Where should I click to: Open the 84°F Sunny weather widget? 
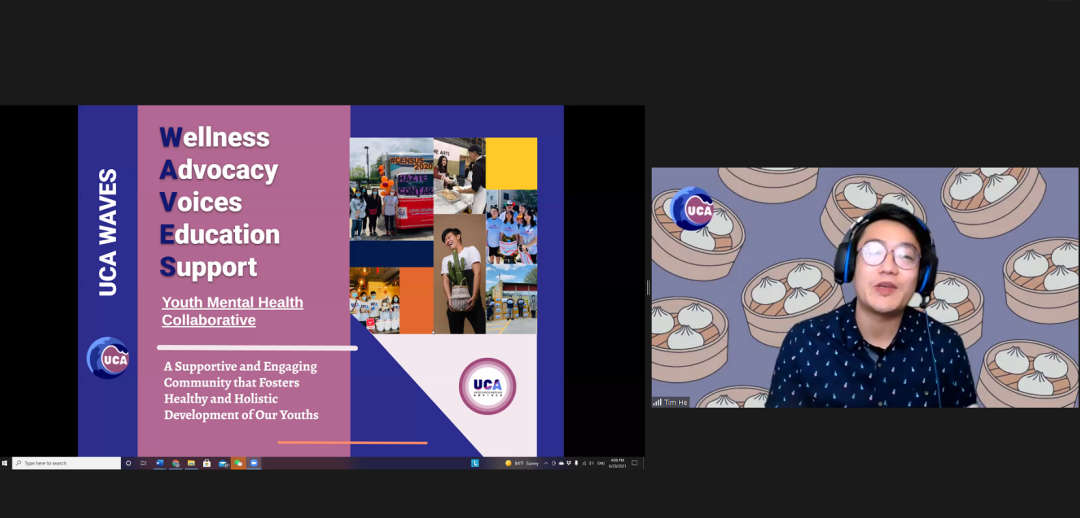pyautogui.click(x=522, y=463)
